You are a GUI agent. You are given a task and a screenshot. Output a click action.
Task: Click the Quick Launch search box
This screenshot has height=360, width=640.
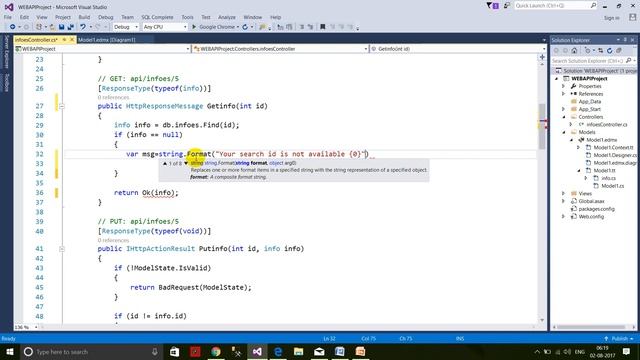point(556,6)
